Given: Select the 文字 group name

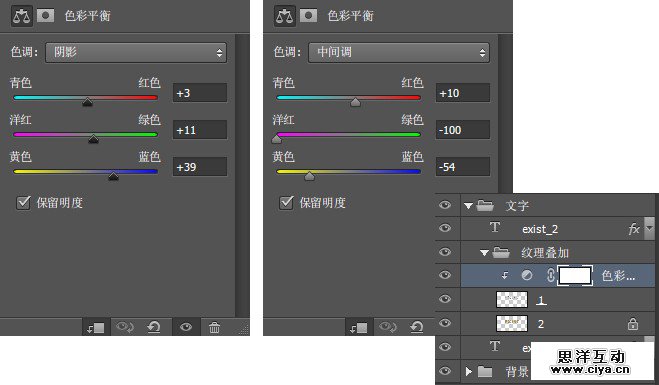Looking at the screenshot, I should pos(517,206).
